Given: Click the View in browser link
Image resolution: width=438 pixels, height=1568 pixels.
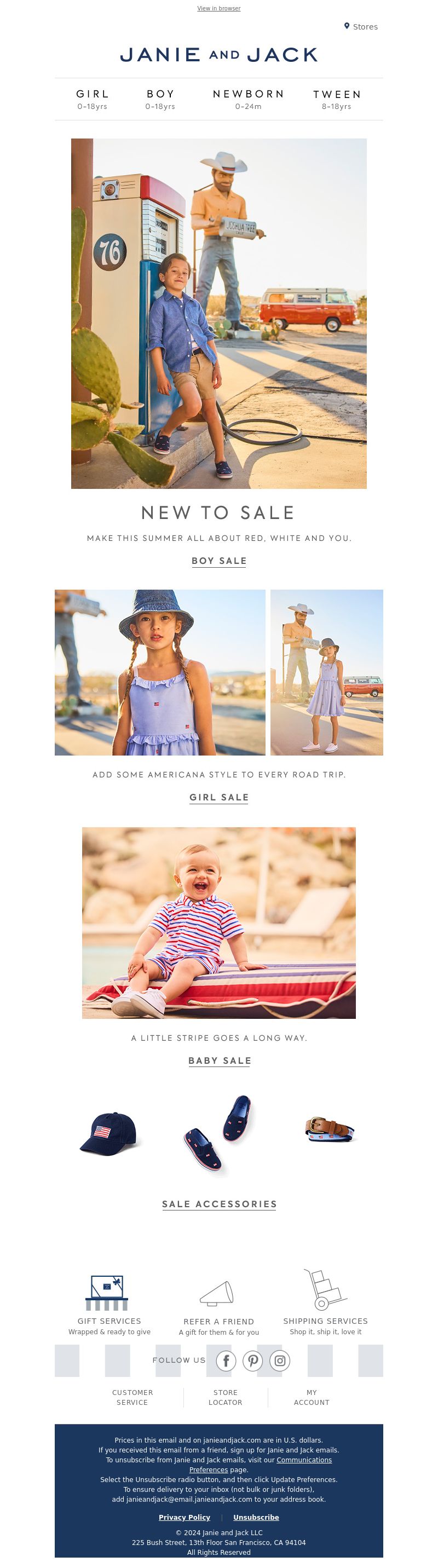Looking at the screenshot, I should [x=219, y=9].
